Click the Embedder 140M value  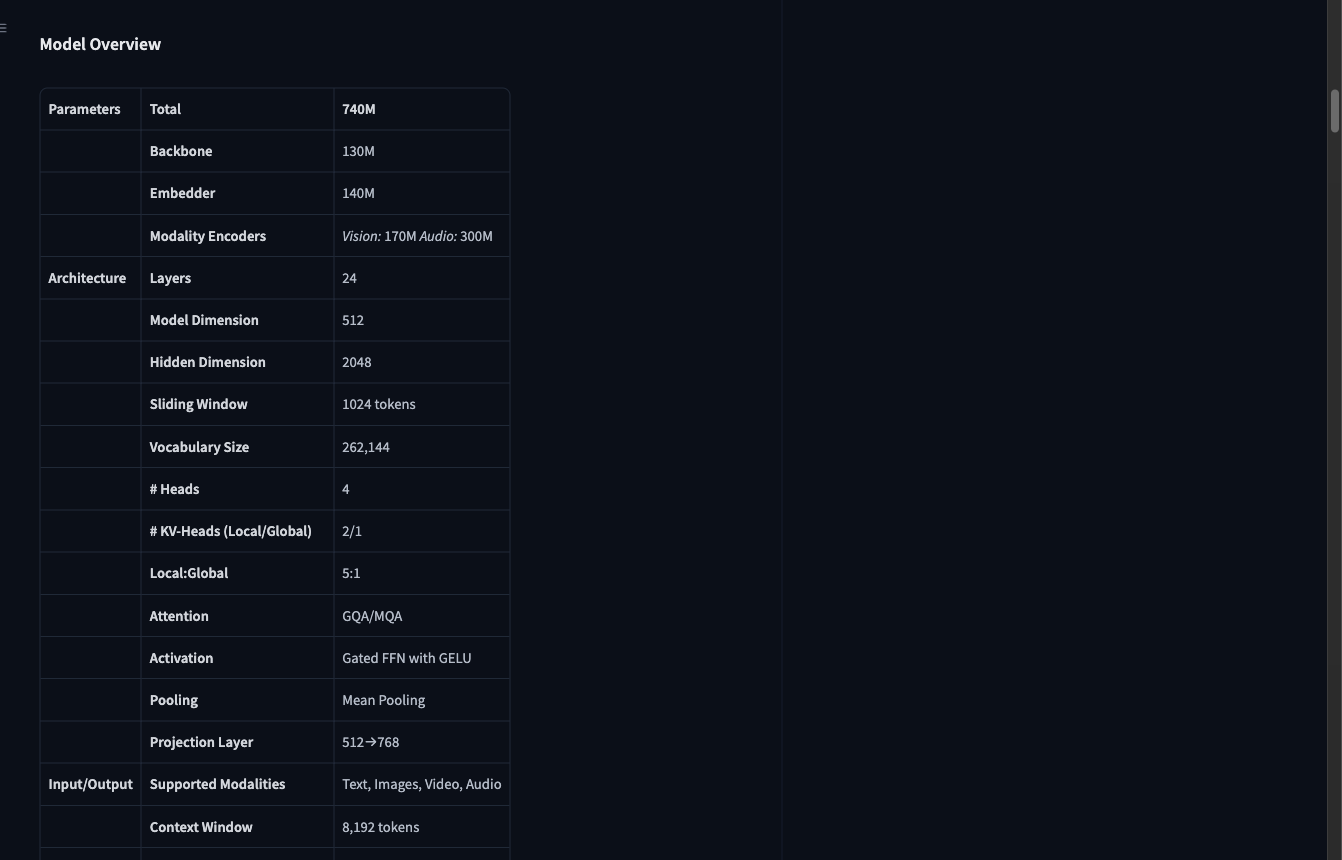pyautogui.click(x=358, y=193)
